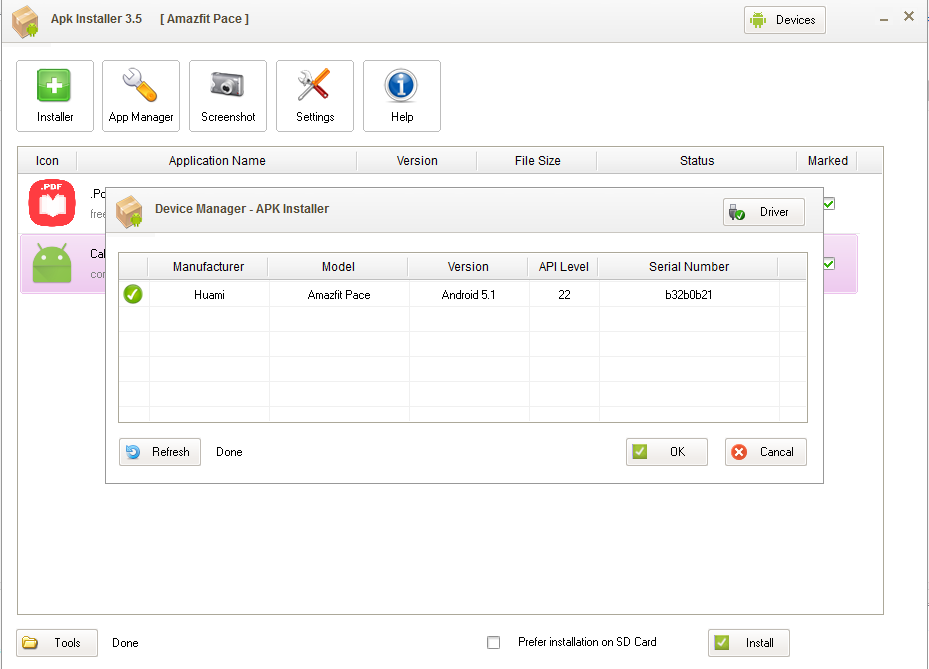Sort main list by Version column header
929x669 pixels.
pyautogui.click(x=417, y=161)
